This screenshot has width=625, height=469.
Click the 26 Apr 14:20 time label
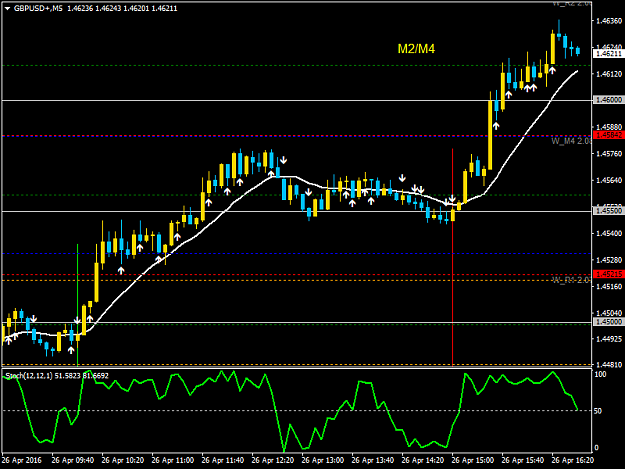click(423, 460)
